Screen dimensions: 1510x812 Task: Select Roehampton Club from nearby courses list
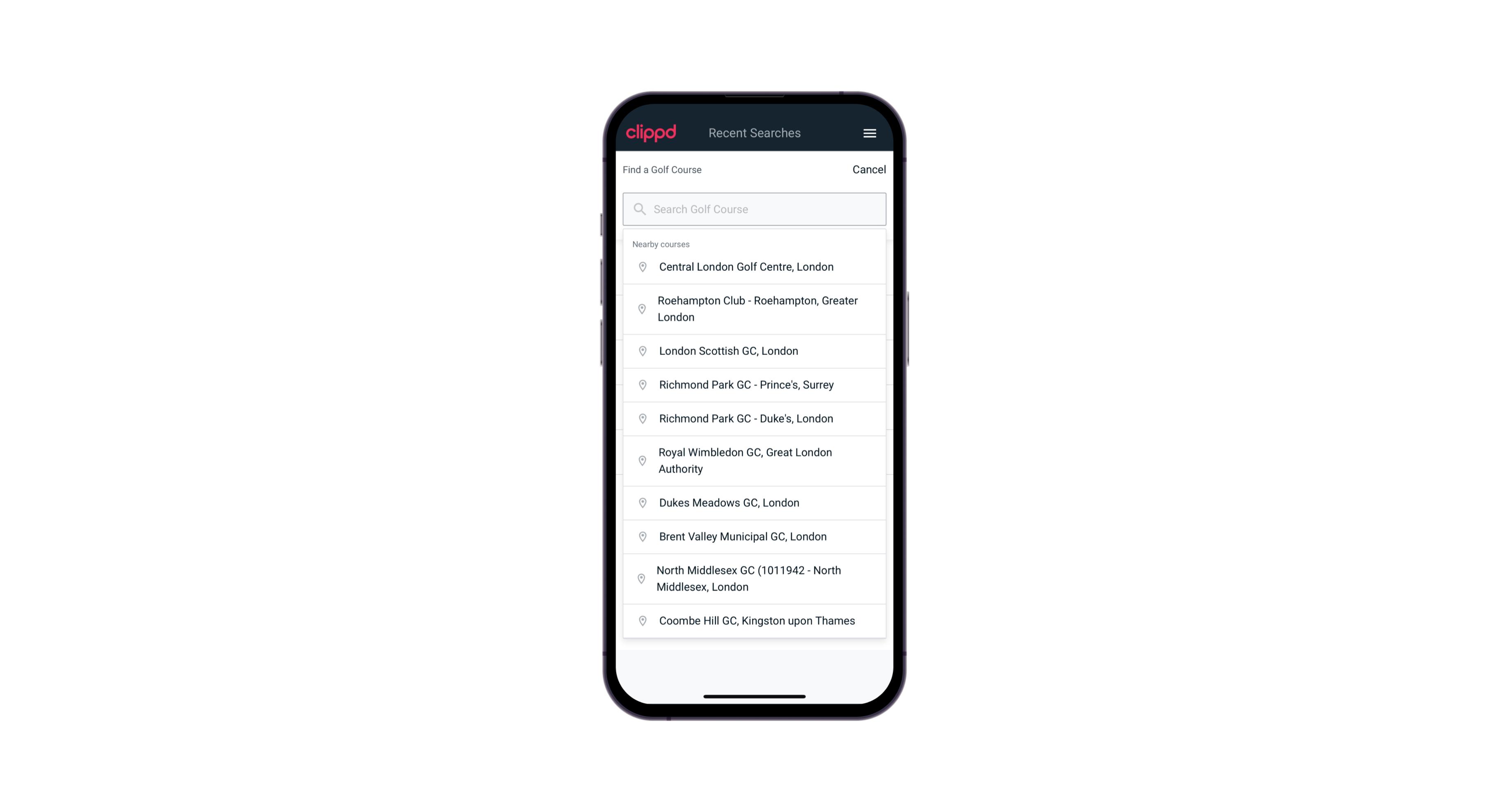pyautogui.click(x=755, y=309)
